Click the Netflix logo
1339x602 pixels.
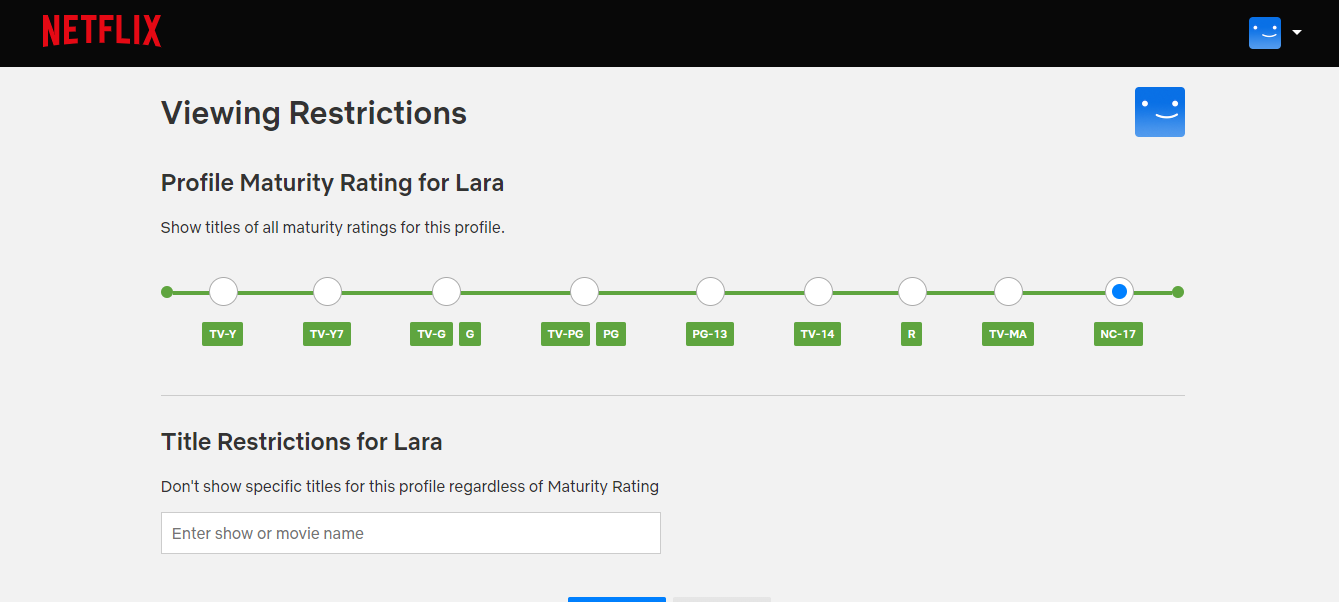click(101, 32)
